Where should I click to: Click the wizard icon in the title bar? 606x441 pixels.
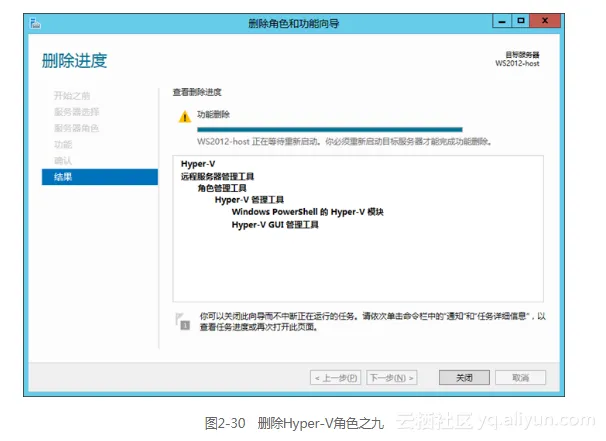(35, 24)
